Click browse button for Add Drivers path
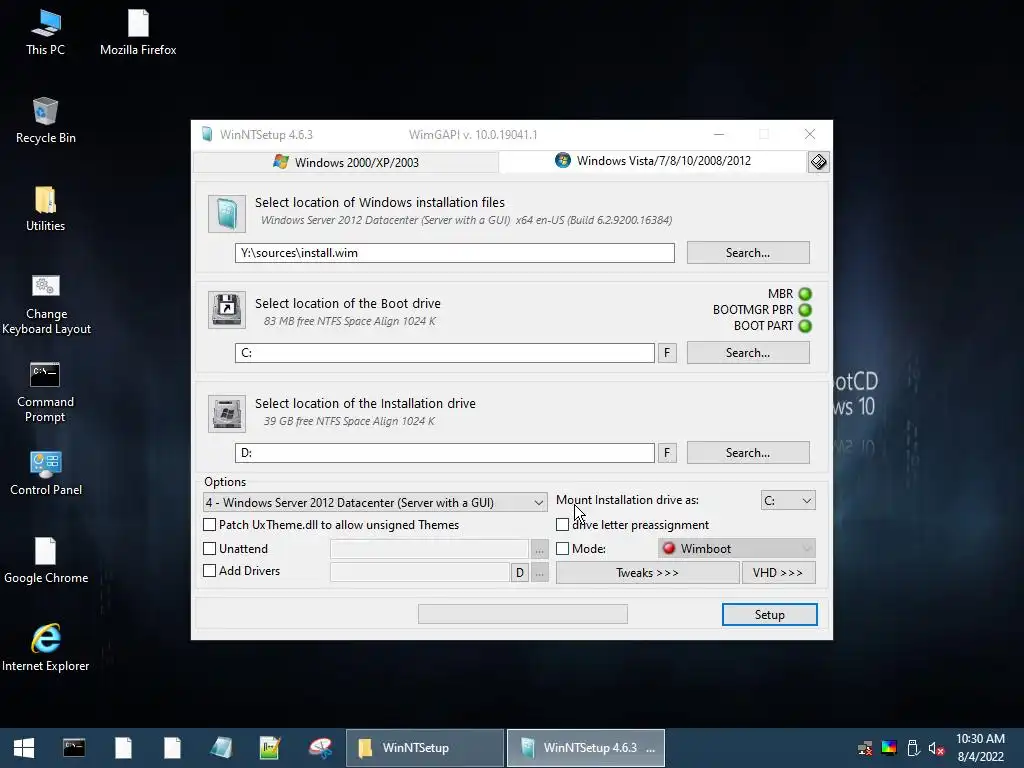This screenshot has height=768, width=1024. point(539,573)
